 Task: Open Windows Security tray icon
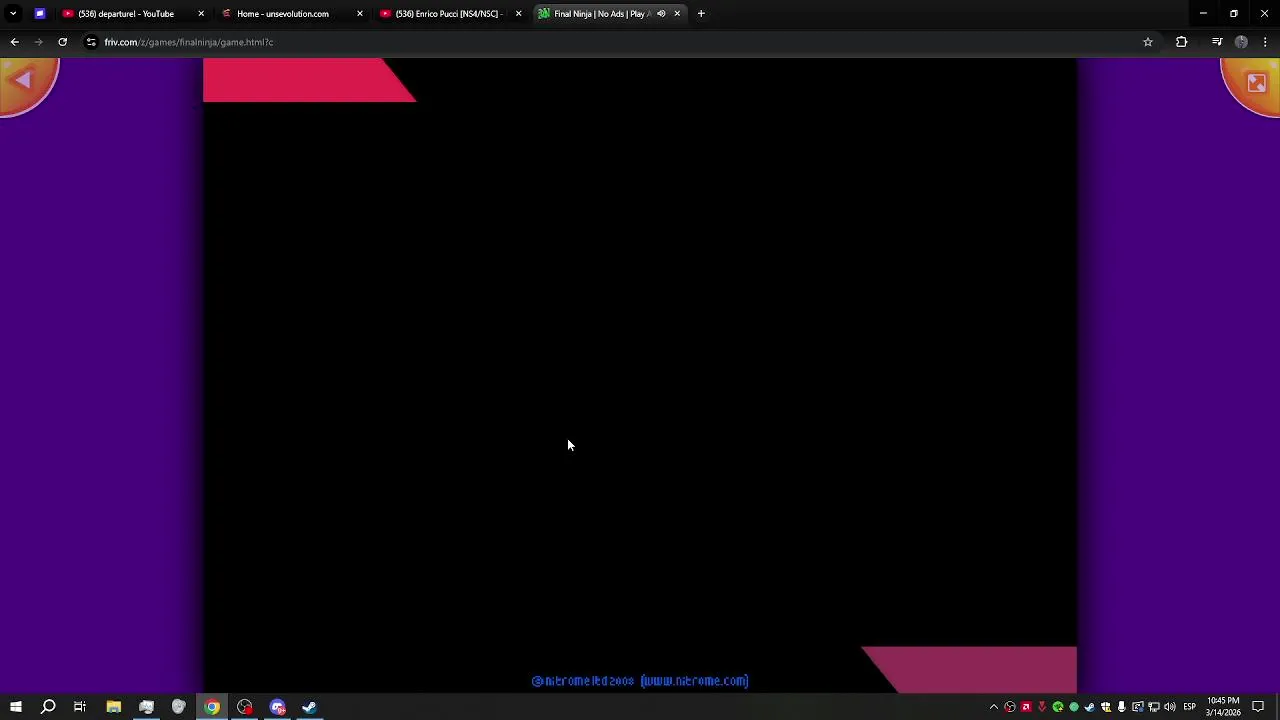click(1106, 707)
